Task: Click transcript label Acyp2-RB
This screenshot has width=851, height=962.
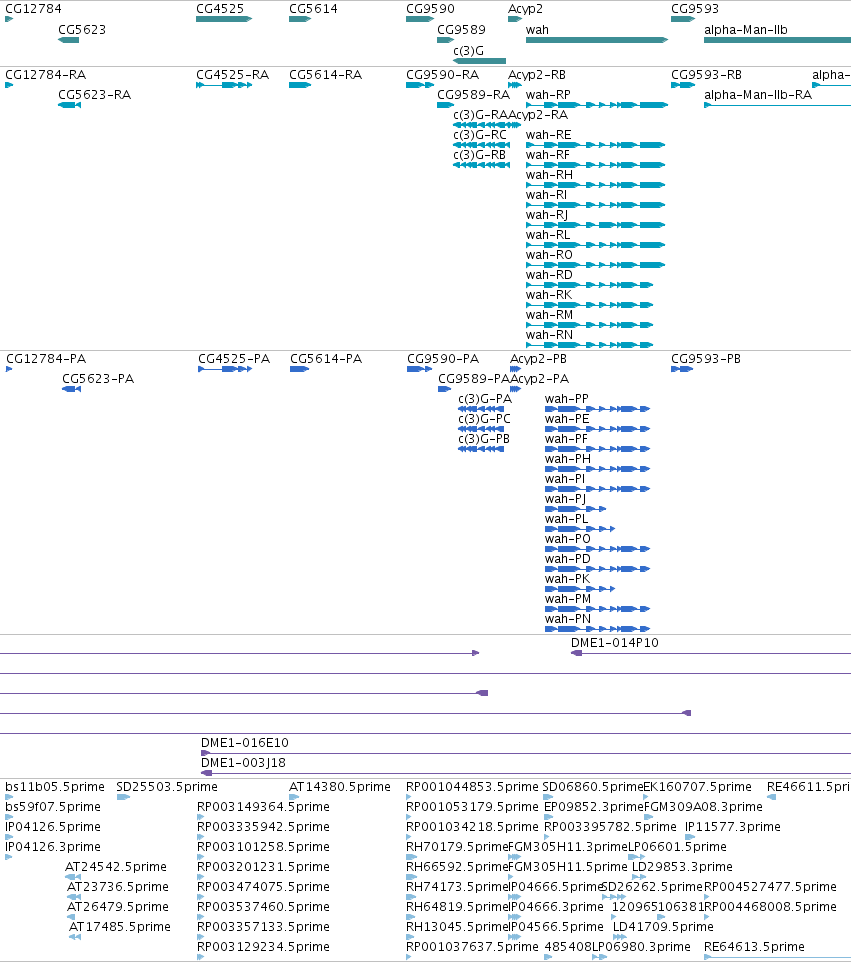Action: coord(537,75)
